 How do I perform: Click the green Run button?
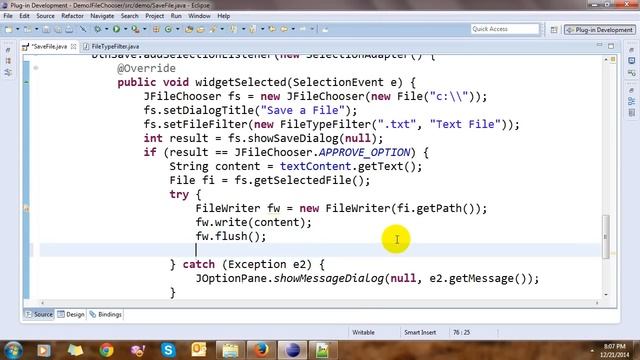coord(116,29)
